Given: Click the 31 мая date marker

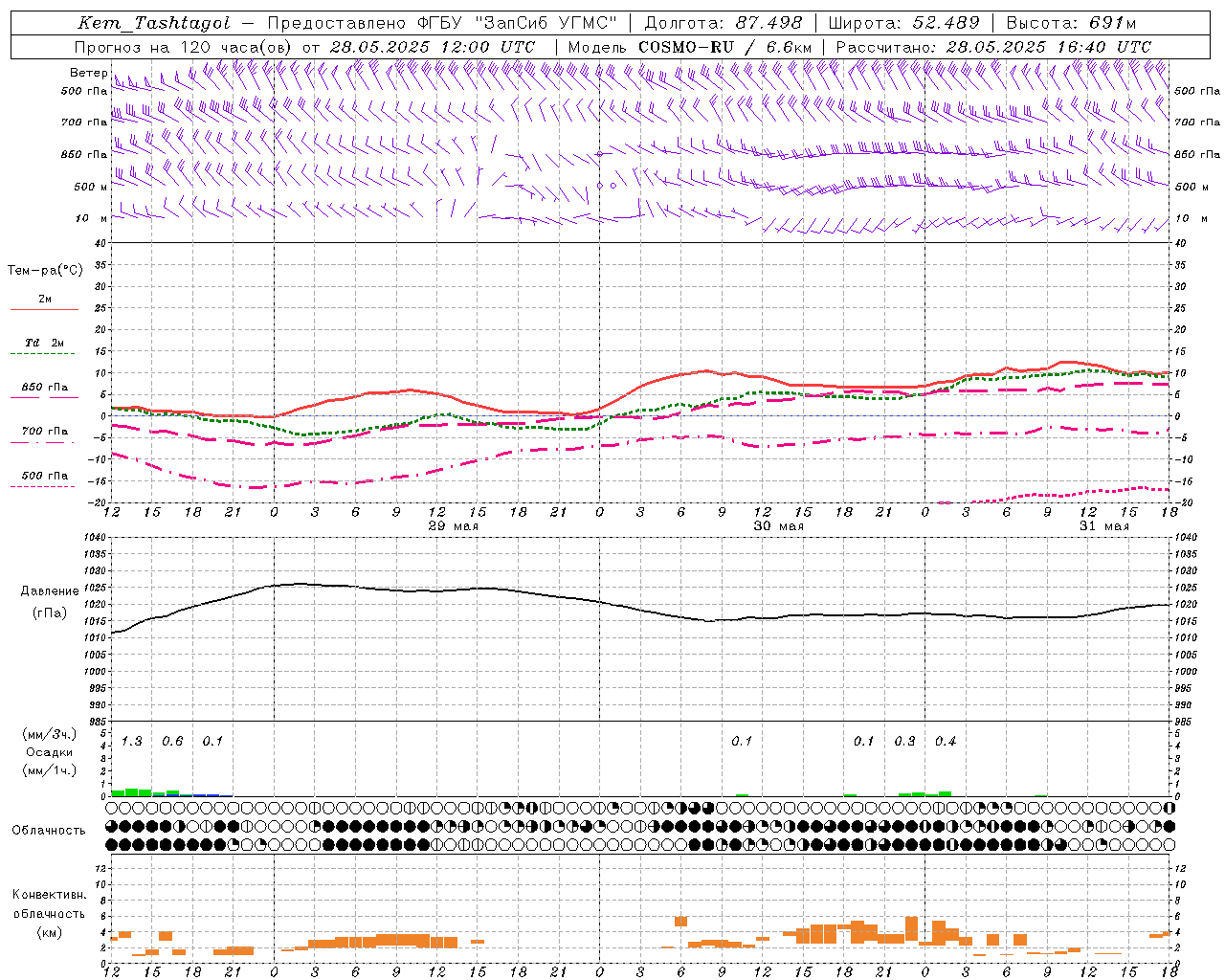Looking at the screenshot, I should pyautogui.click(x=1104, y=526).
